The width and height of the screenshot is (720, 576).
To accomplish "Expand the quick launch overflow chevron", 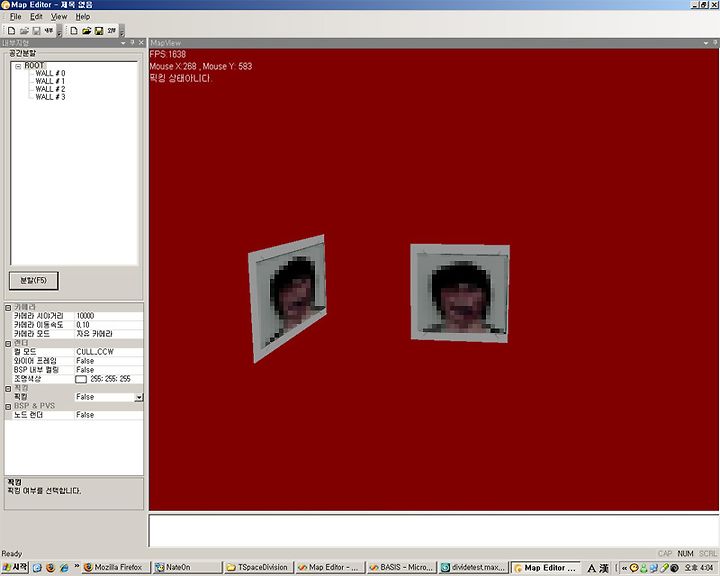I will pyautogui.click(x=77, y=566).
